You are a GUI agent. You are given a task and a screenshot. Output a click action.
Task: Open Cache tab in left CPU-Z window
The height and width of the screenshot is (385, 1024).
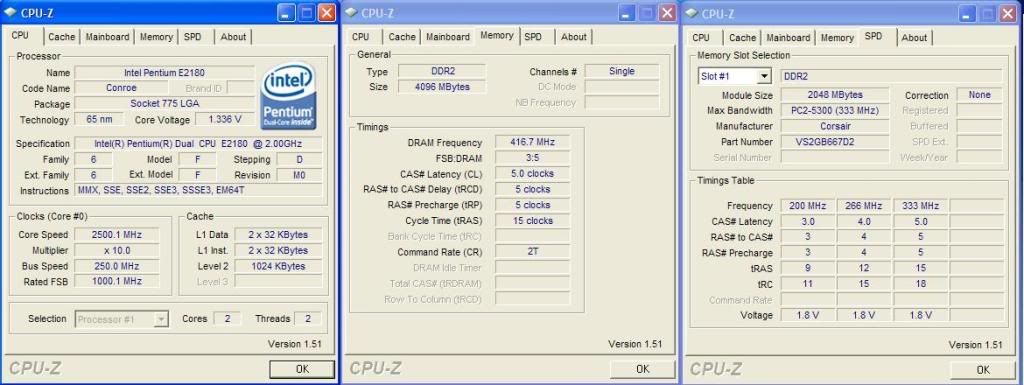[x=61, y=37]
